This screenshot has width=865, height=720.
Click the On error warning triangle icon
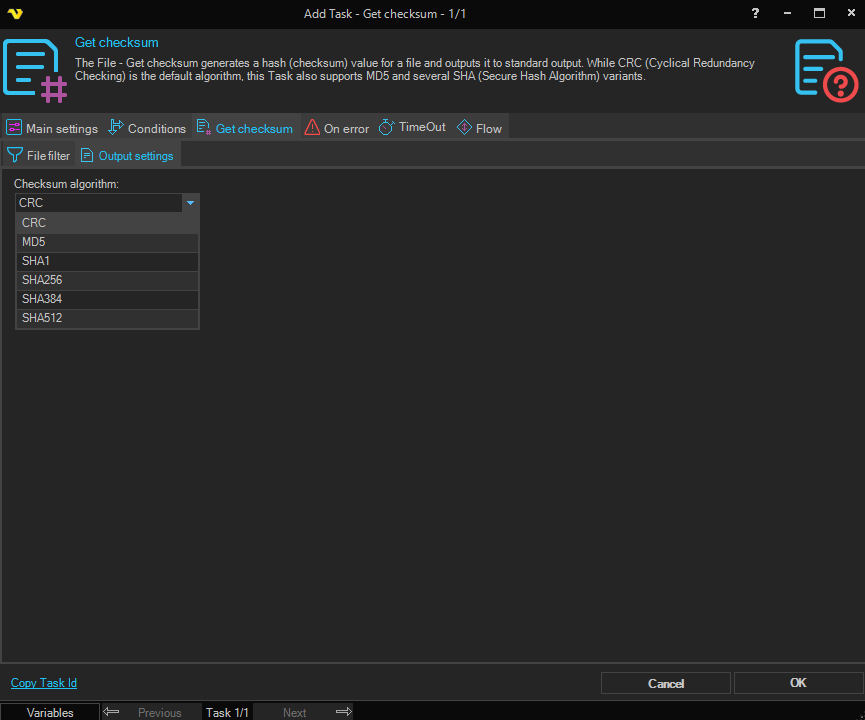coord(312,128)
